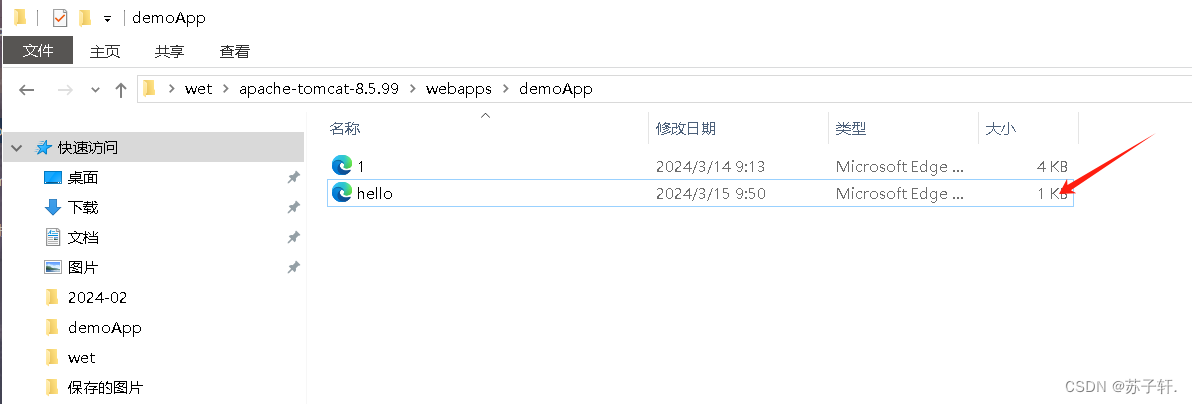This screenshot has height=404, width=1192.
Task: Open 下载 in the navigation pane
Action: pos(83,208)
